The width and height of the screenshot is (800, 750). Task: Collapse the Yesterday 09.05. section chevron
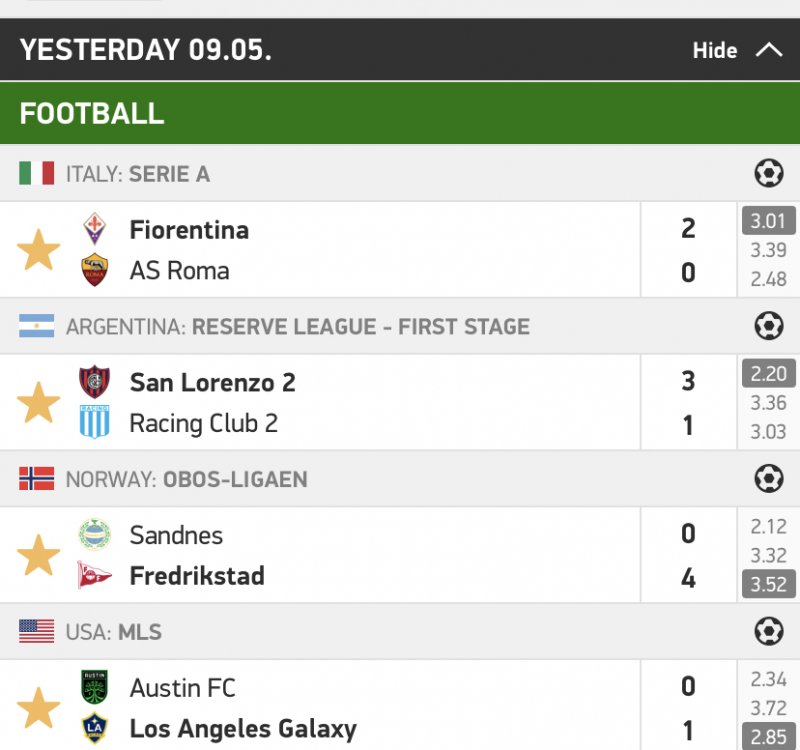click(769, 50)
